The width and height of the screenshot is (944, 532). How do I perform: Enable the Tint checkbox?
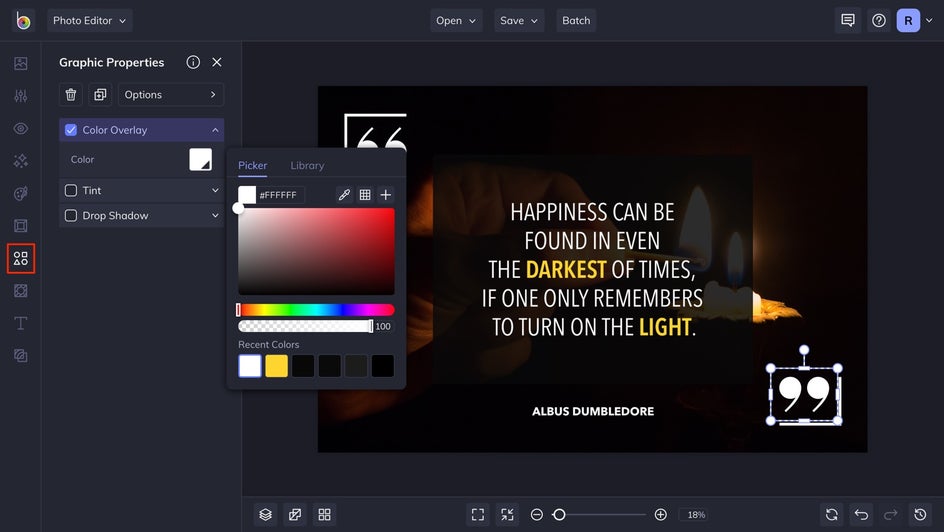pyautogui.click(x=71, y=190)
